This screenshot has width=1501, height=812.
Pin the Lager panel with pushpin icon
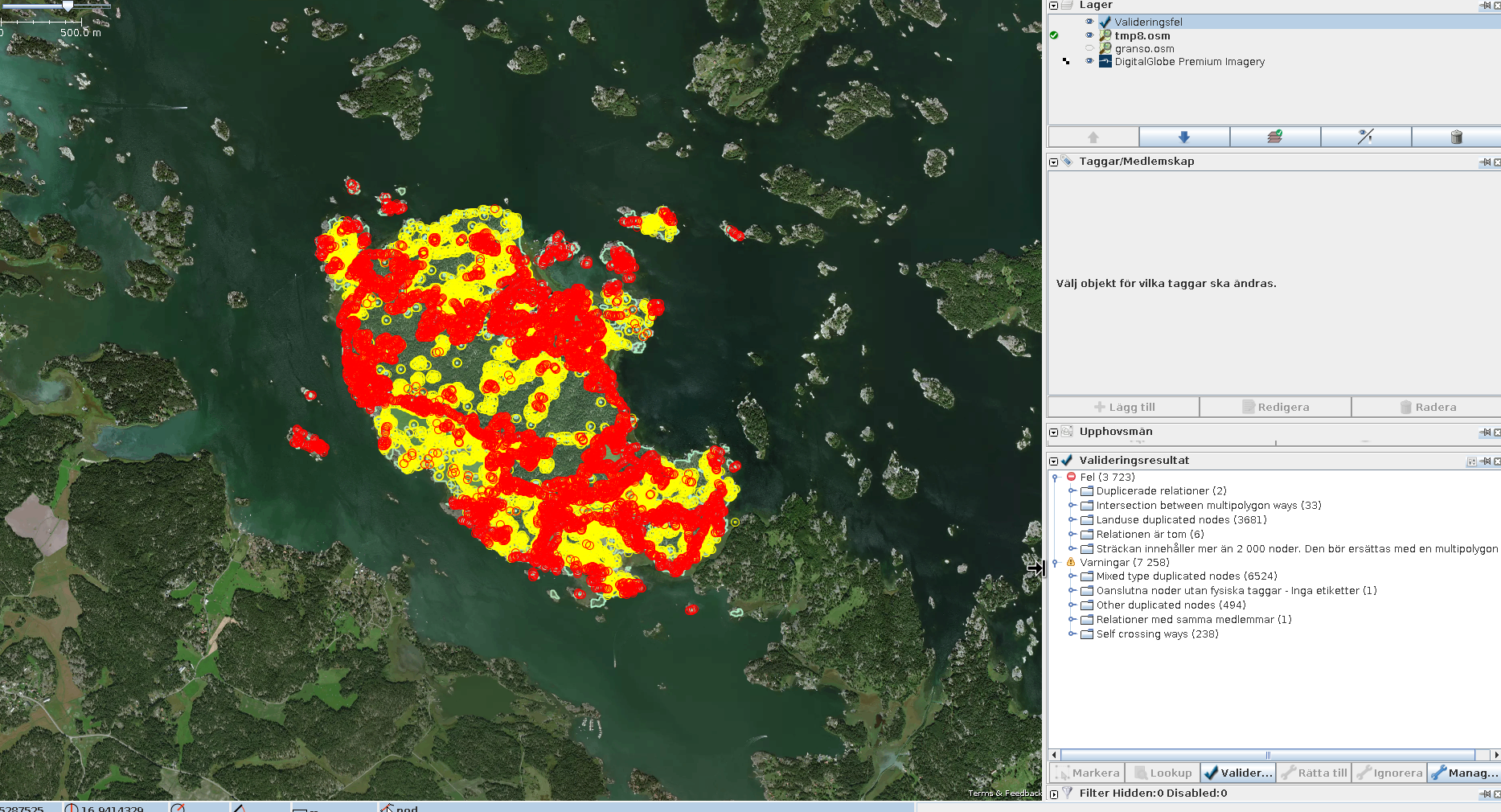[1485, 6]
